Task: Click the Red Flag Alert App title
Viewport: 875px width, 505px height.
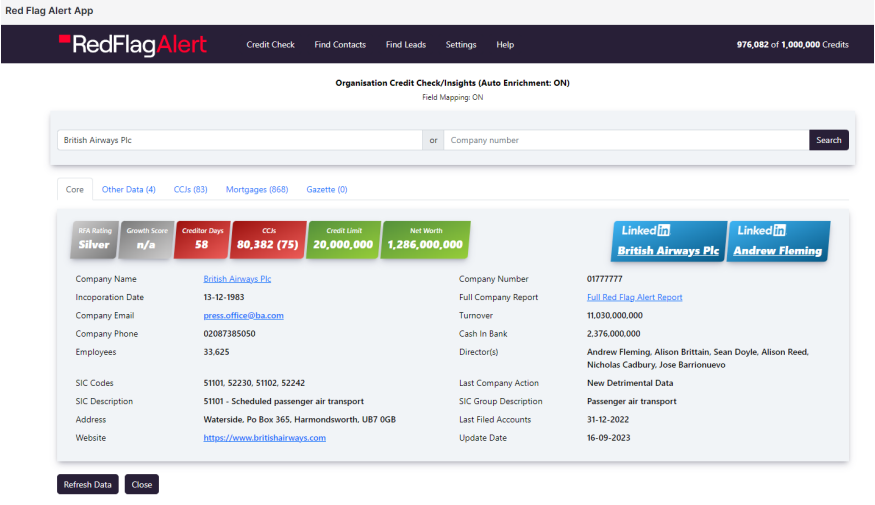Action: click(49, 11)
